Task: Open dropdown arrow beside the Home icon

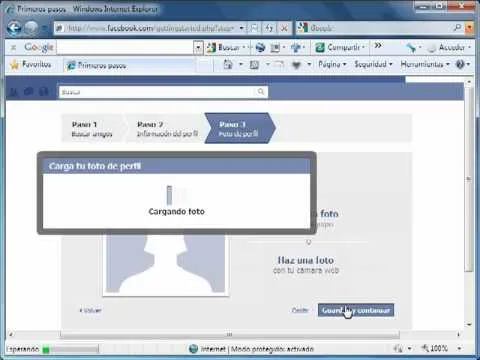Action: 241,64
